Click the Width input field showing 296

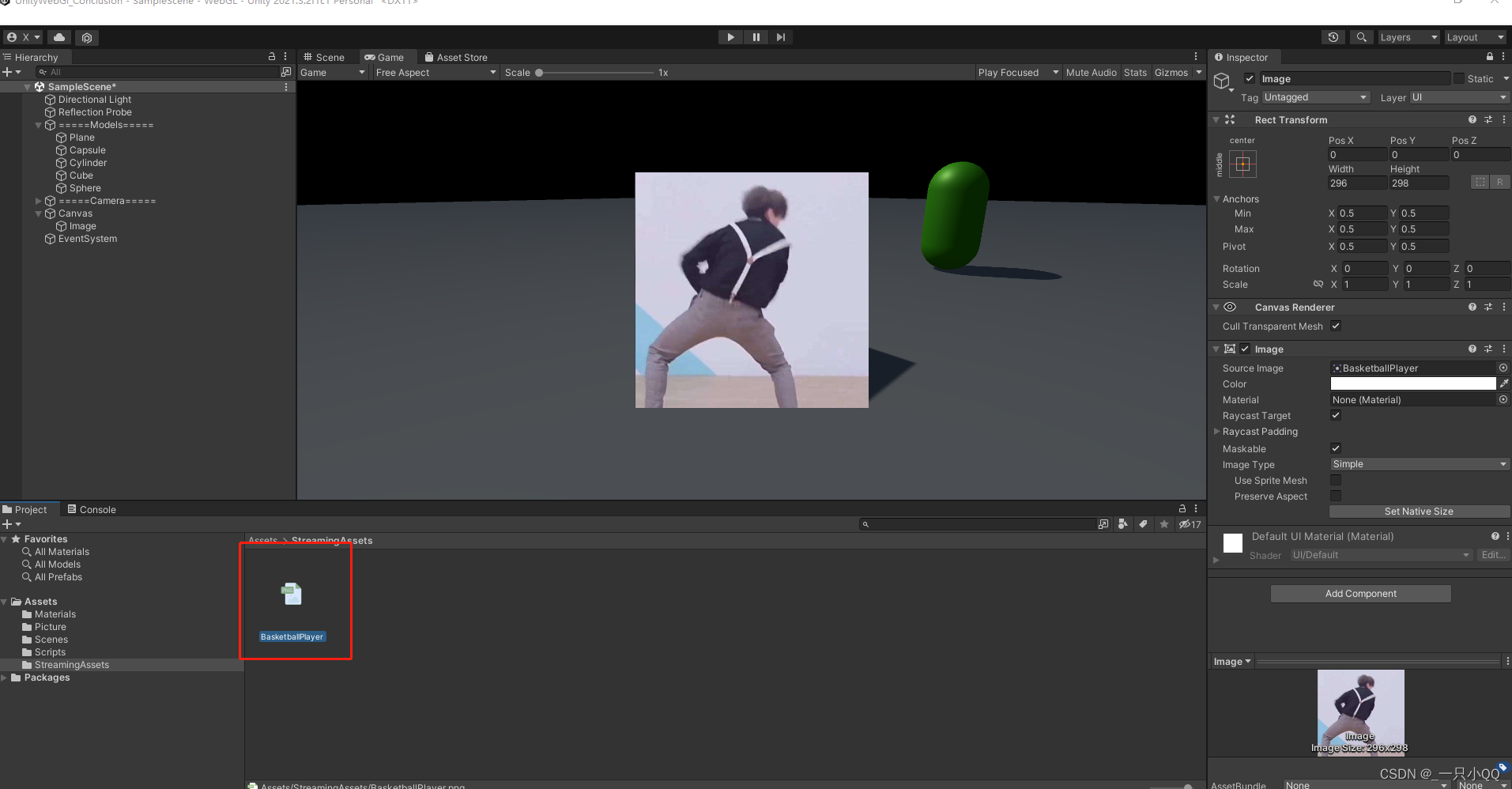pos(1357,183)
